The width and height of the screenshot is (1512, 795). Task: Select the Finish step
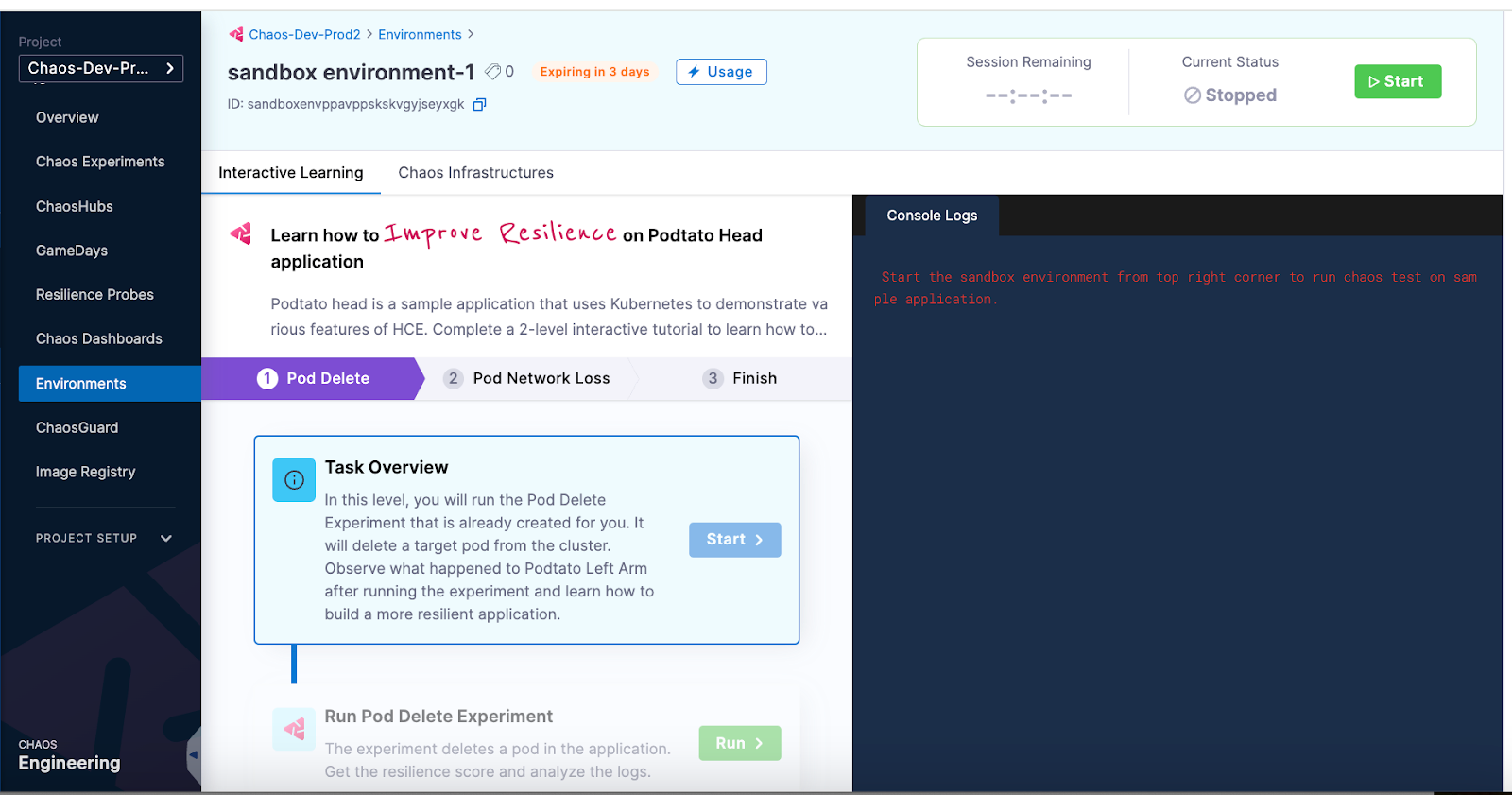pos(740,378)
